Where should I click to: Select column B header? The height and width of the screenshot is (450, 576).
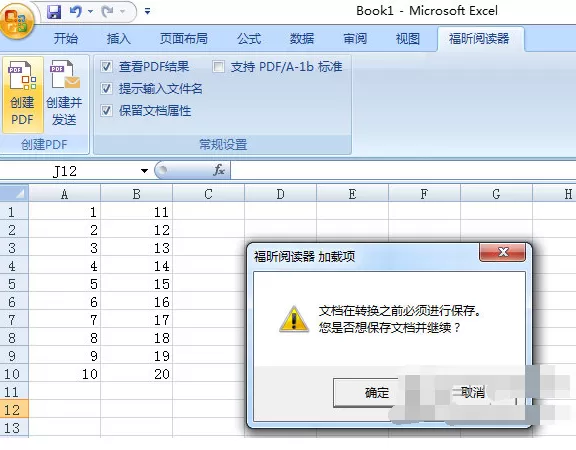tap(136, 194)
